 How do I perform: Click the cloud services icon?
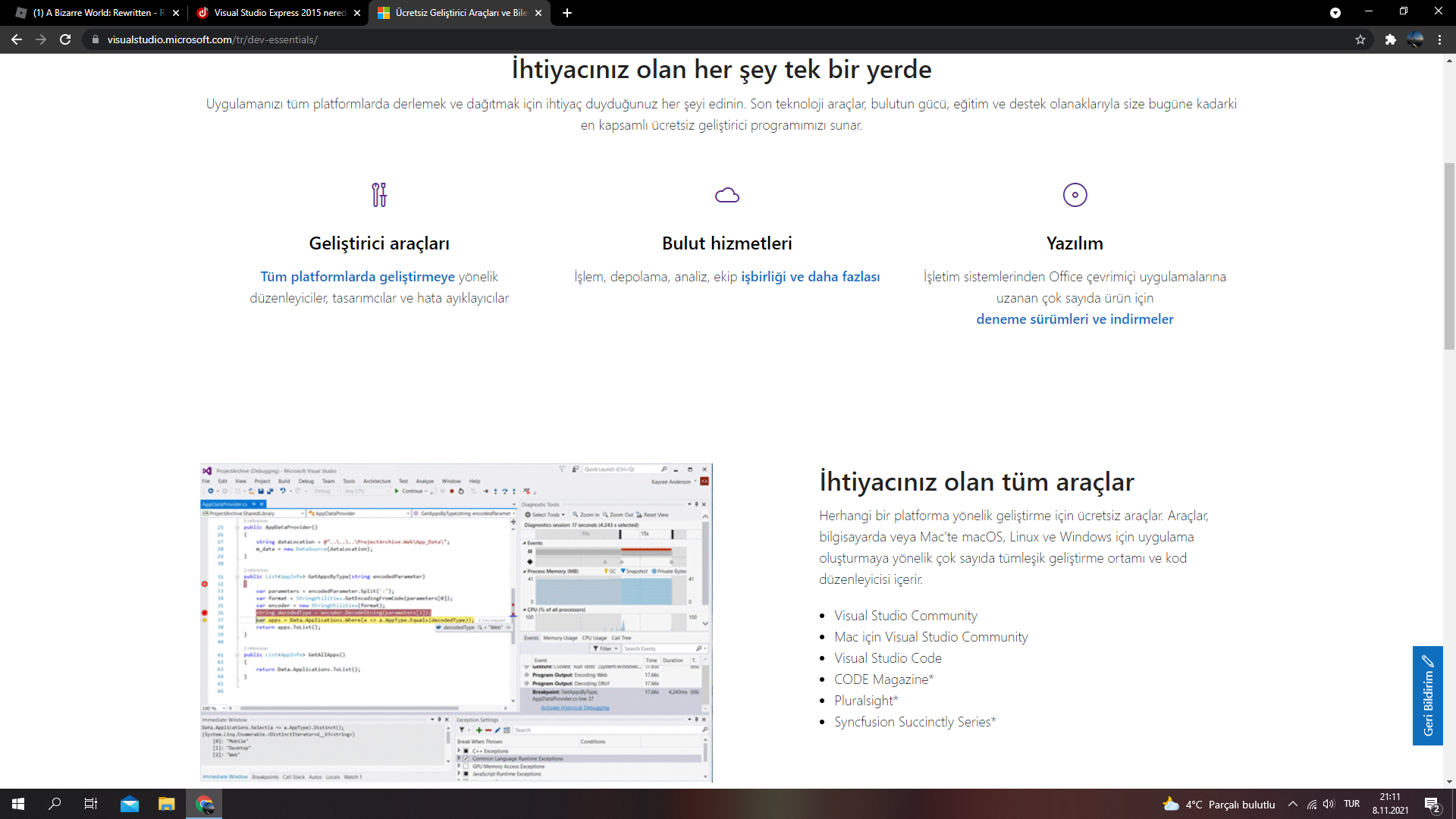tap(727, 196)
